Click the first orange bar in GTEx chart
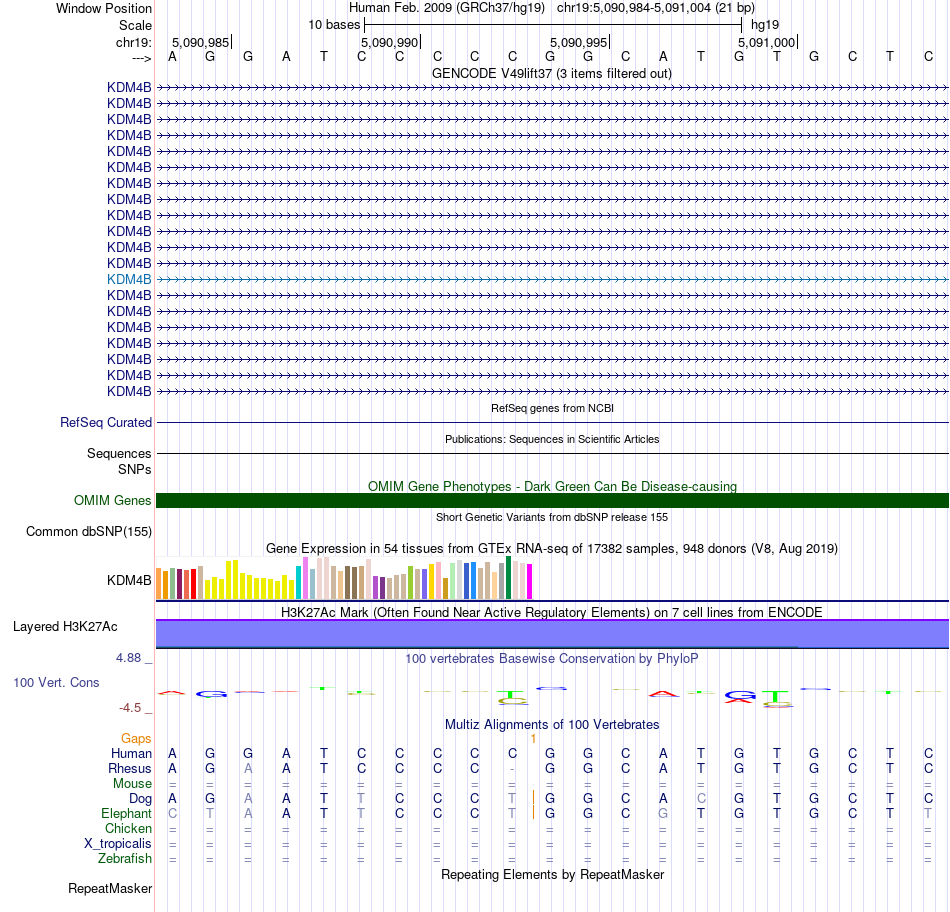 [x=159, y=584]
